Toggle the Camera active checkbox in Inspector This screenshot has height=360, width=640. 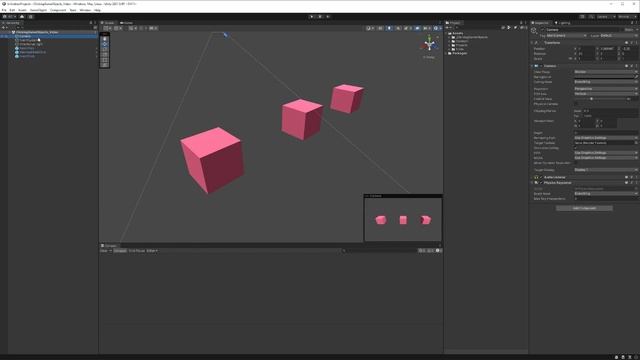pos(542,30)
